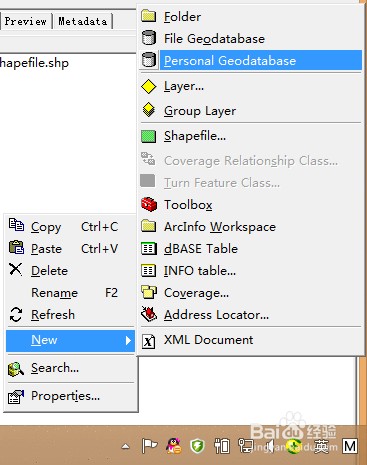The width and height of the screenshot is (367, 465).
Task: Click the dBASE Table grid icon
Action: [x=148, y=249]
